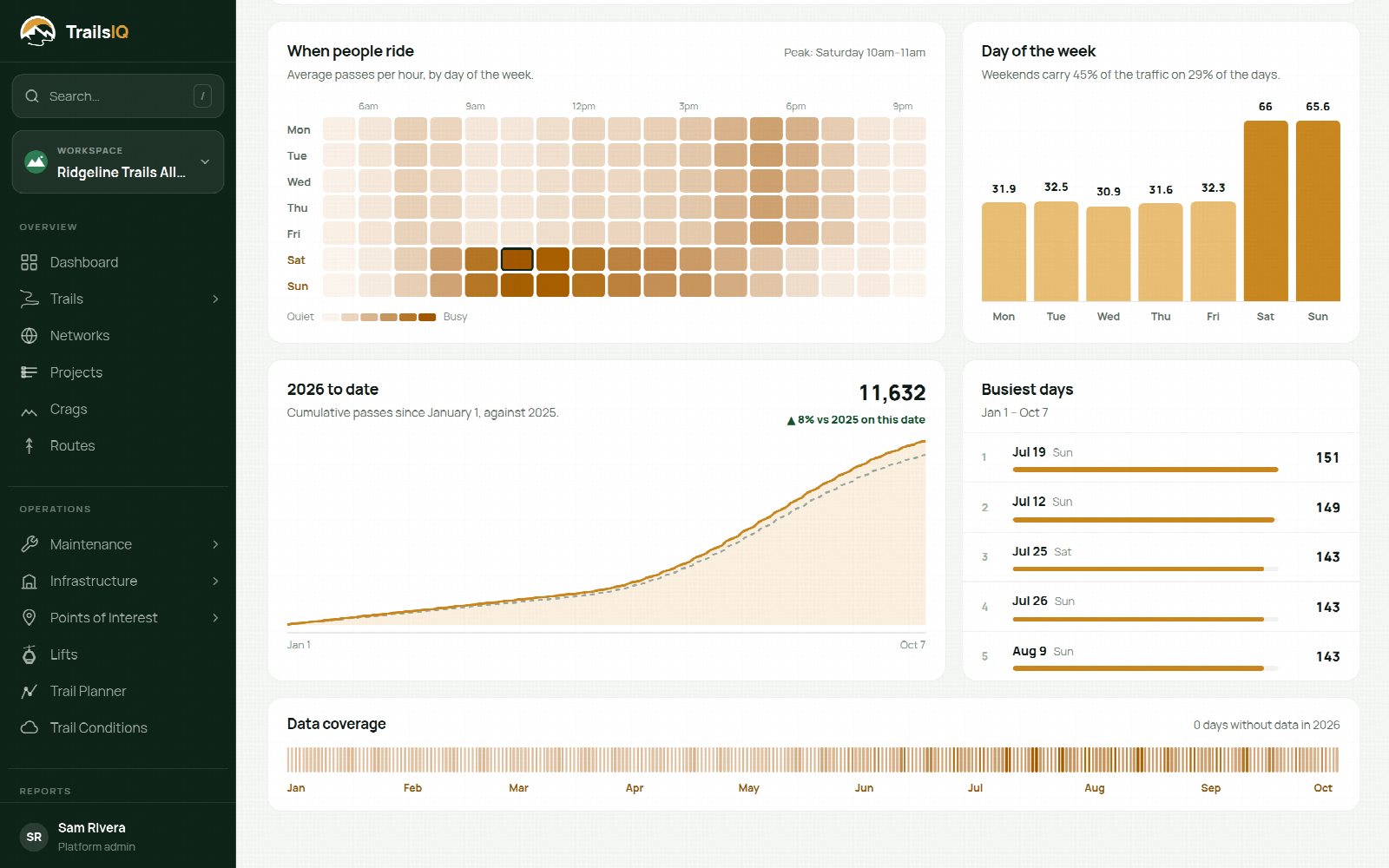The image size is (1389, 868).
Task: Click the 8% vs 2025 indicator
Action: tap(856, 419)
